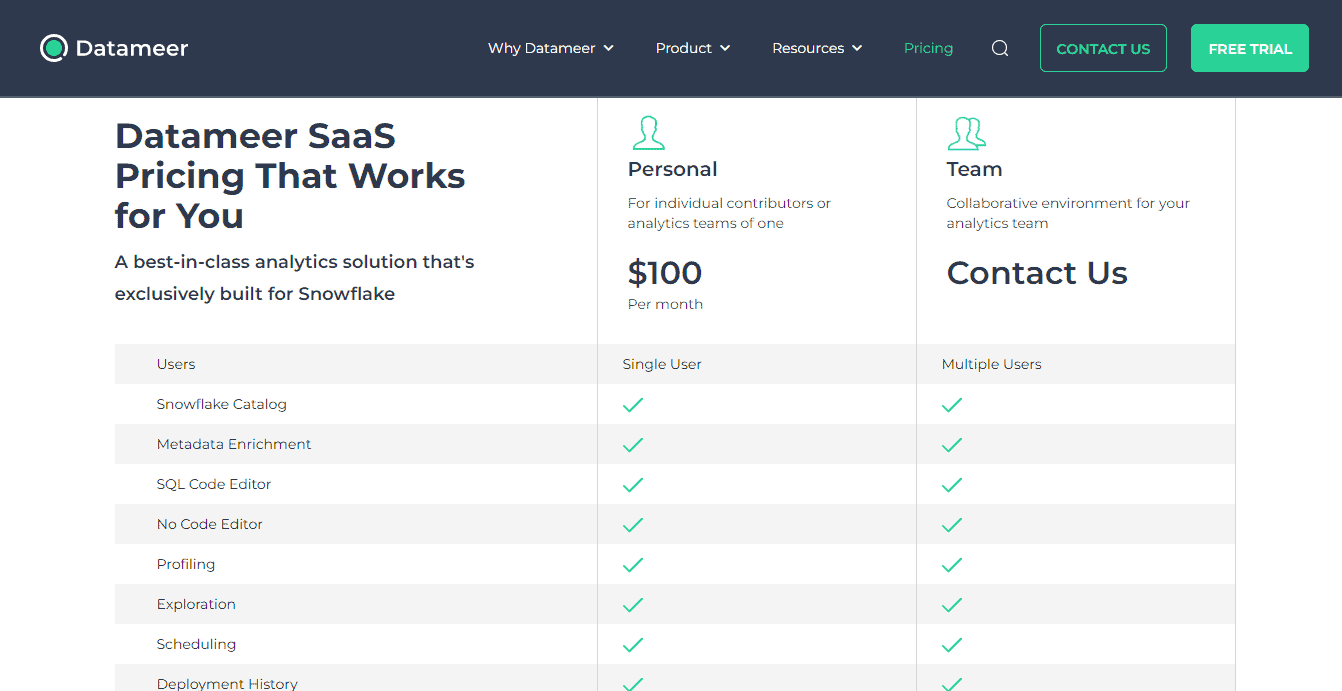Click the Personal plan single-user icon

pos(649,133)
